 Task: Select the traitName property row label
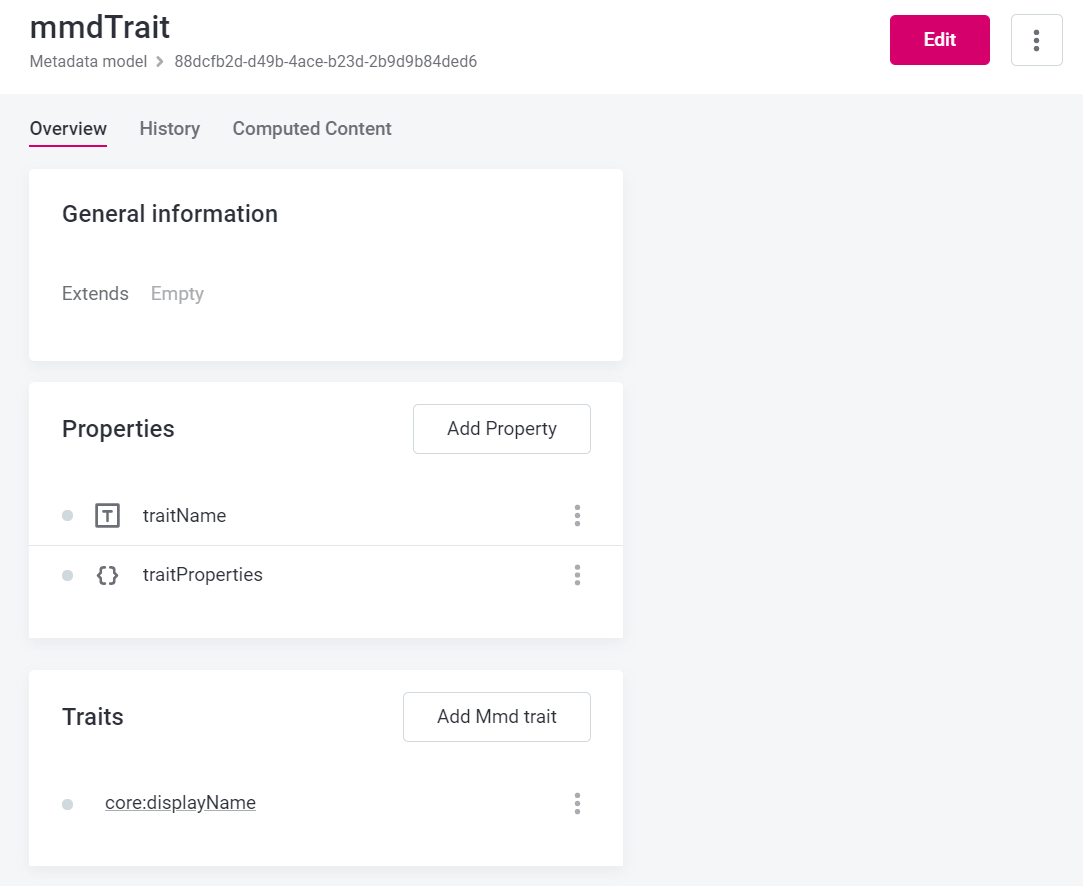(x=184, y=516)
